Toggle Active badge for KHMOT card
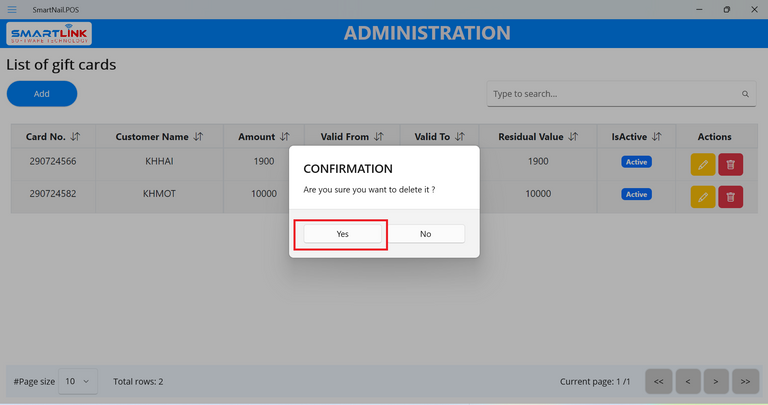Image resolution: width=768 pixels, height=405 pixels. point(636,194)
